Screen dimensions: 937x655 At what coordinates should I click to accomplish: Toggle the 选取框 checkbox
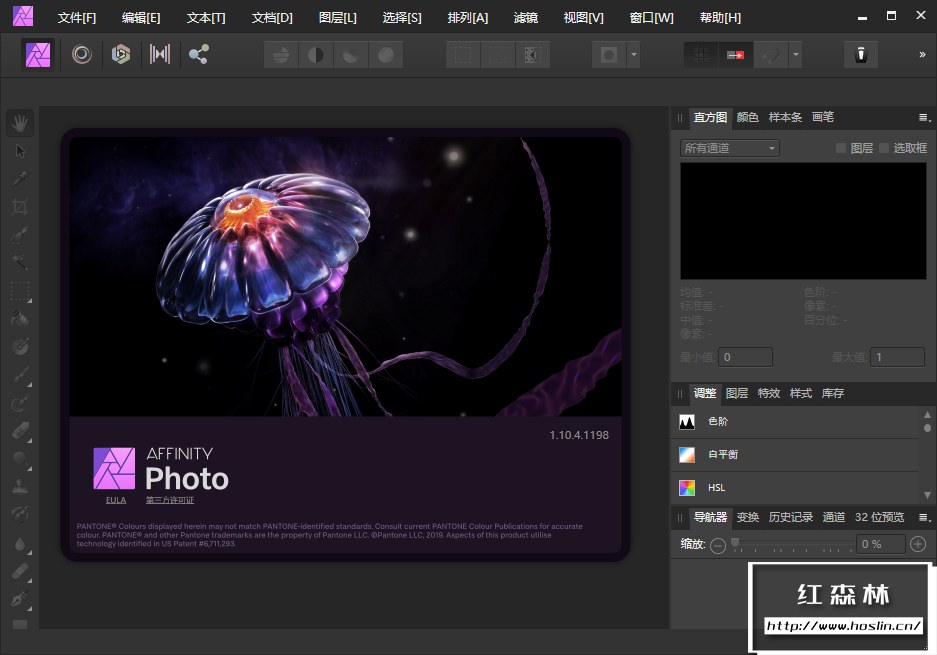884,148
